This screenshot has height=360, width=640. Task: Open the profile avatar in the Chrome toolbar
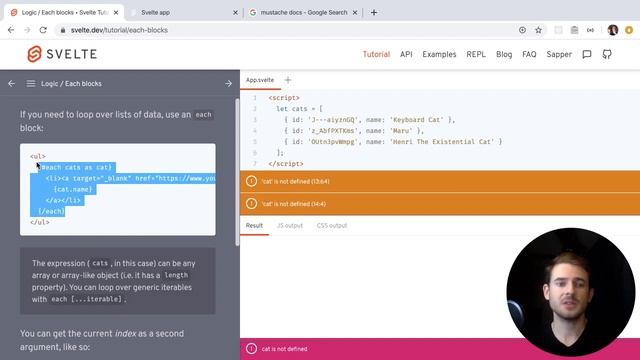(612, 30)
